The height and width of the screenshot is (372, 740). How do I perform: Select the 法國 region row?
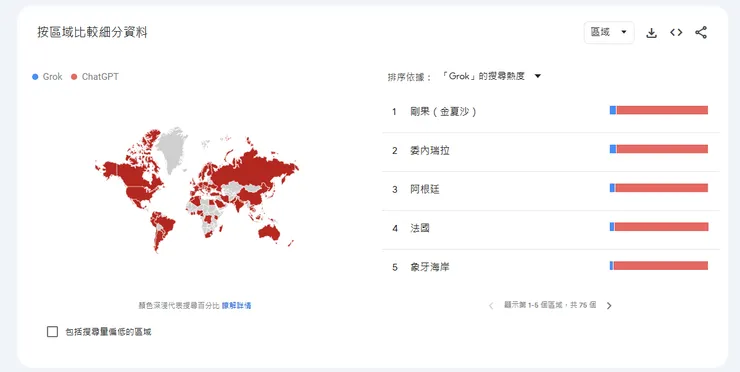click(x=551, y=228)
